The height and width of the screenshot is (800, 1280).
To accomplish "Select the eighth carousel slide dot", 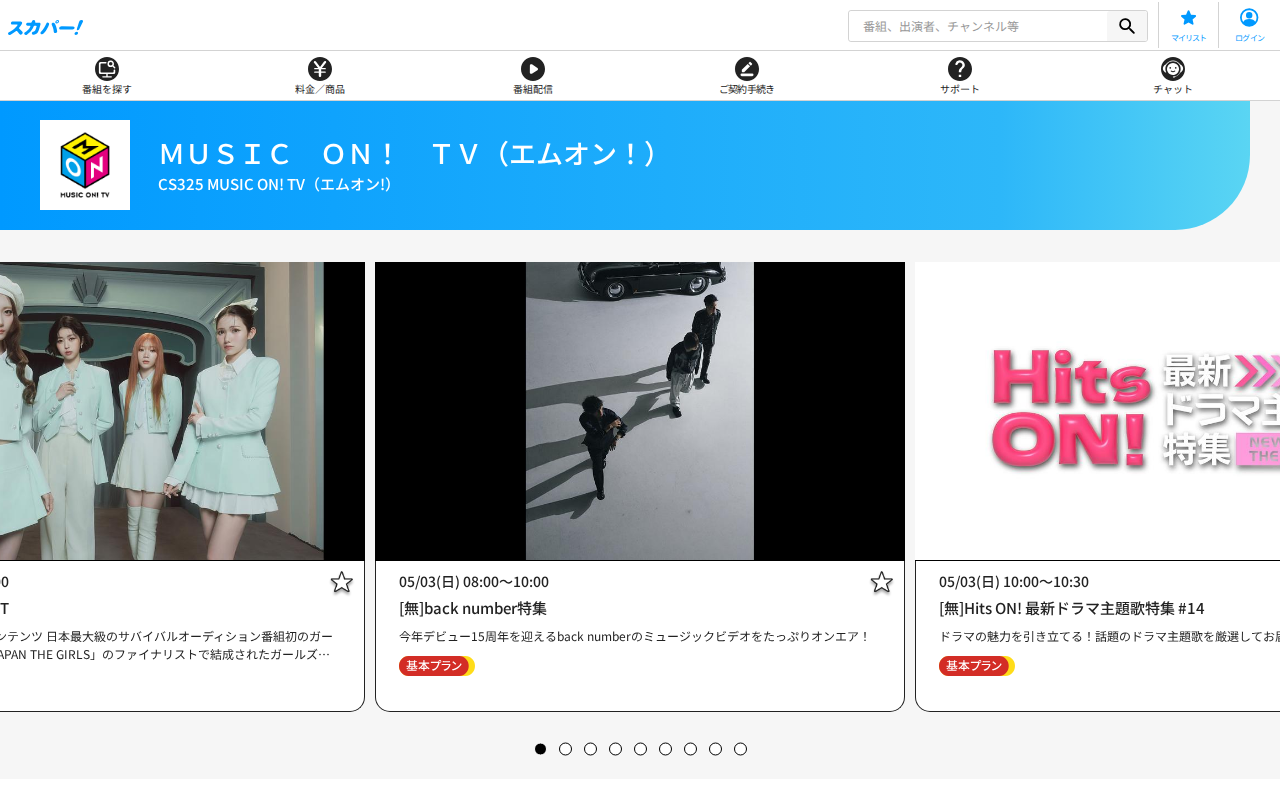I will click(716, 749).
